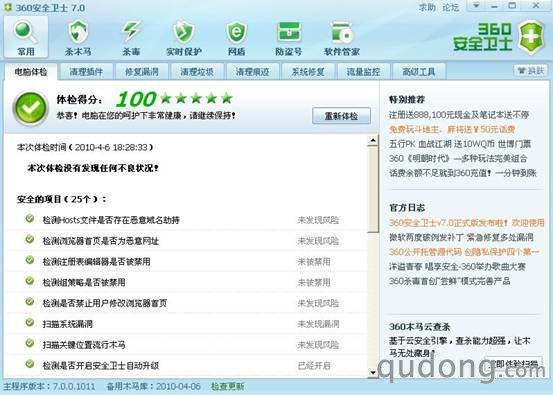Image resolution: width=553 pixels, height=395 pixels.
Task: Open the 360安全卫士v7.0正式版发布 log link
Action: (x=467, y=223)
